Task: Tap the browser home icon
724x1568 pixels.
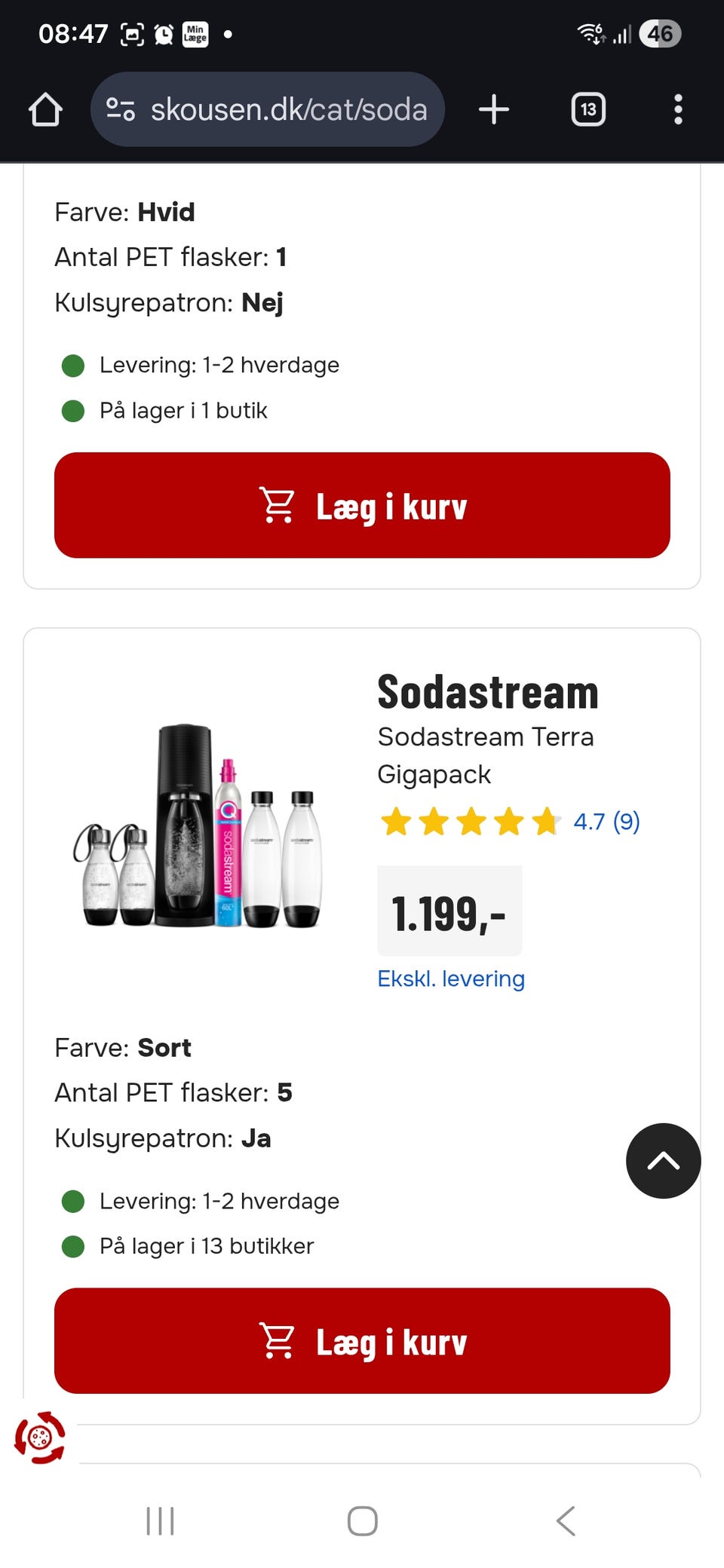Action: 45,110
